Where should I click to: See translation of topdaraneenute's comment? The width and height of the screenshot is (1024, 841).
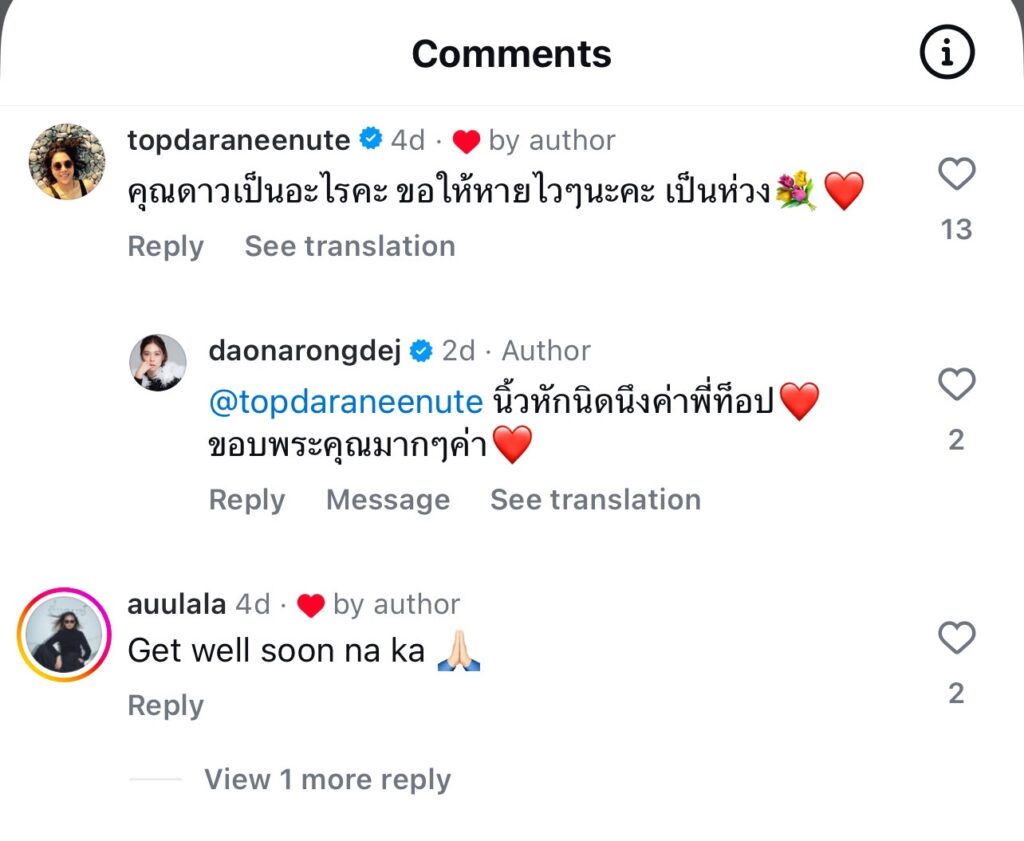[349, 246]
